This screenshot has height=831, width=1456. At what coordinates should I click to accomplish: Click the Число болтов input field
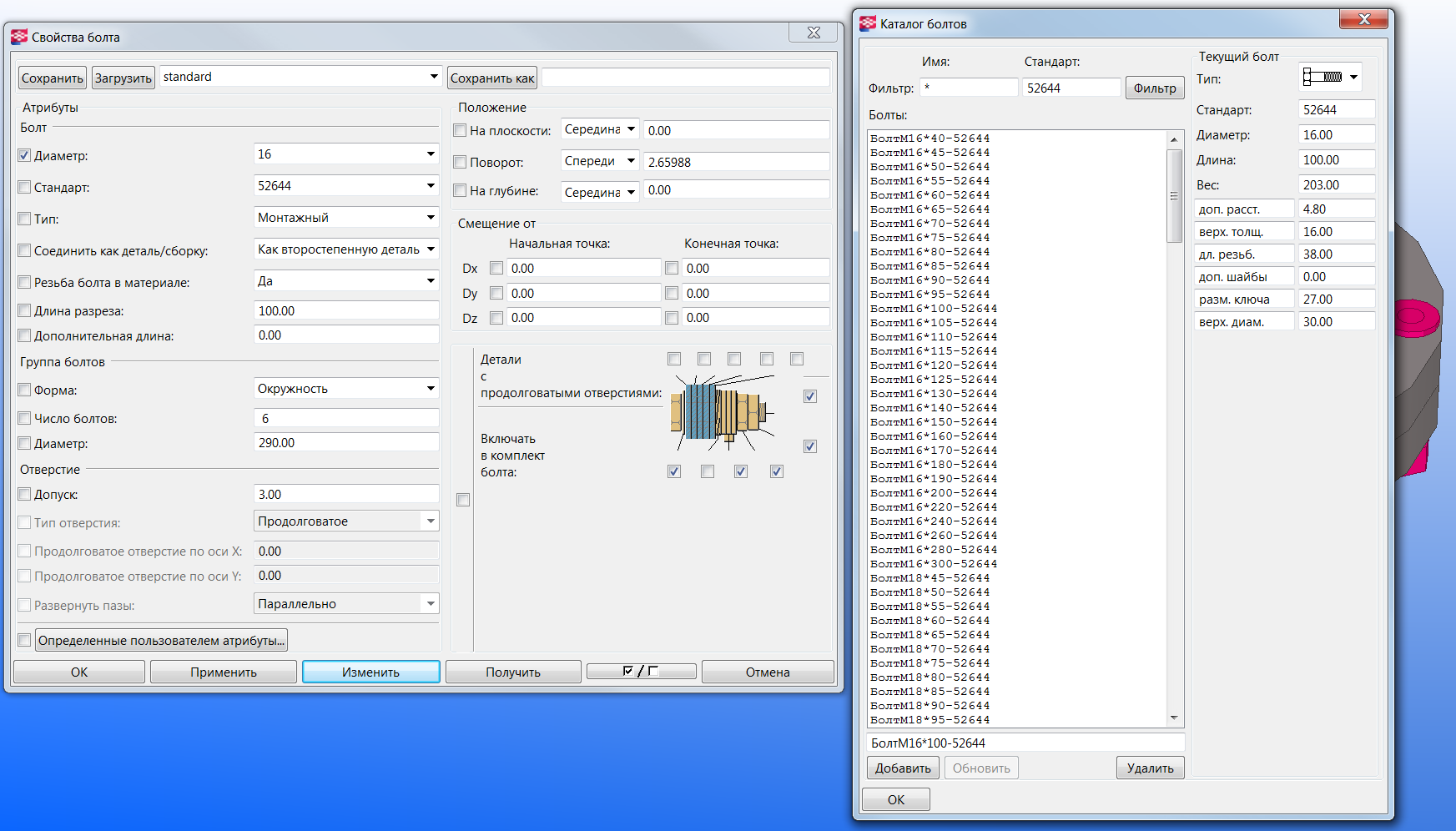pyautogui.click(x=345, y=419)
